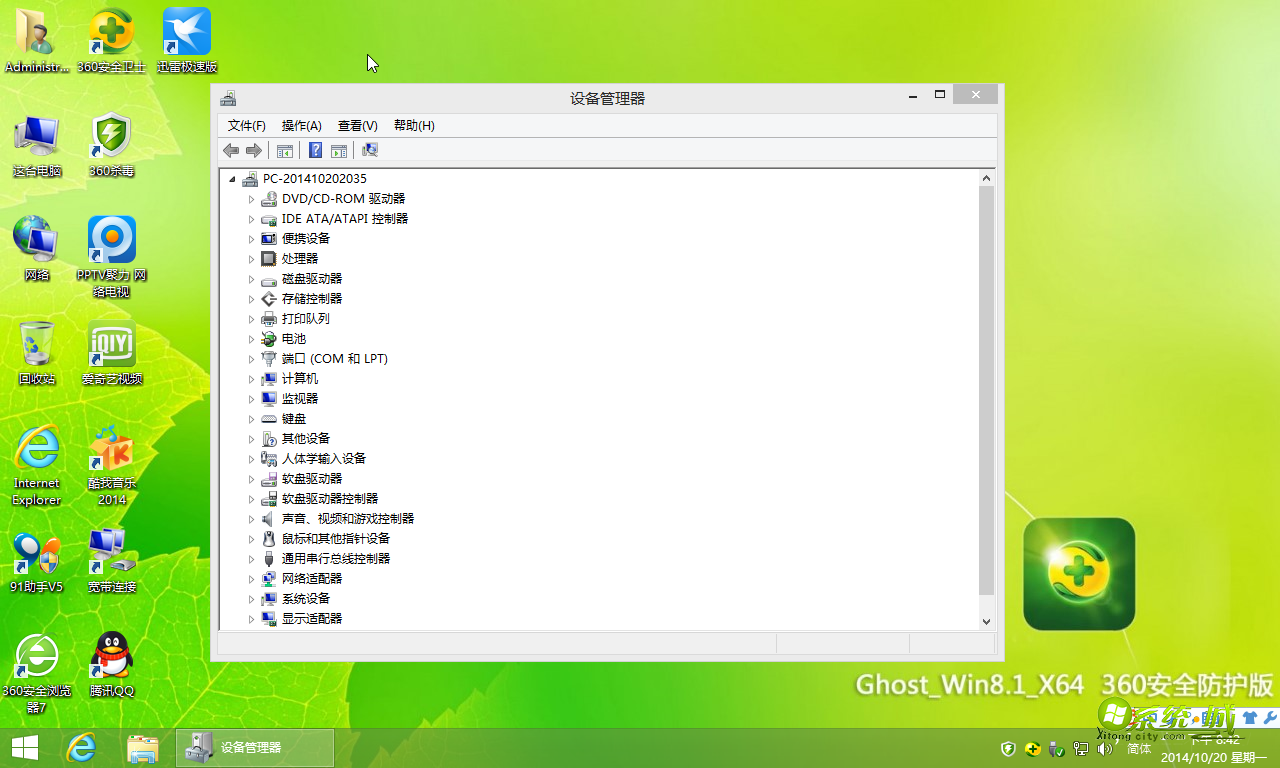Open 腾讯QQ from the desktop
1280x768 pixels.
pos(110,655)
